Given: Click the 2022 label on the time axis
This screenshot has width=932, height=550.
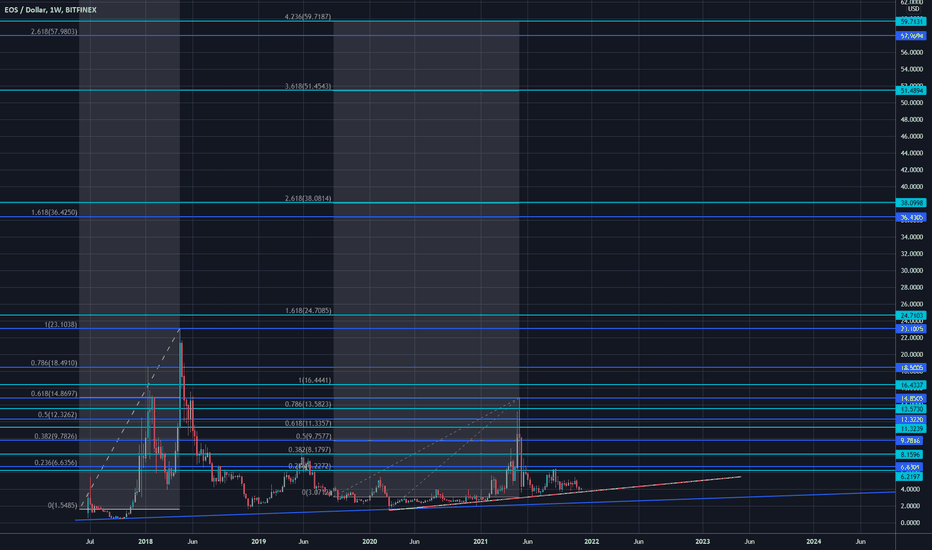Looking at the screenshot, I should click(x=591, y=542).
